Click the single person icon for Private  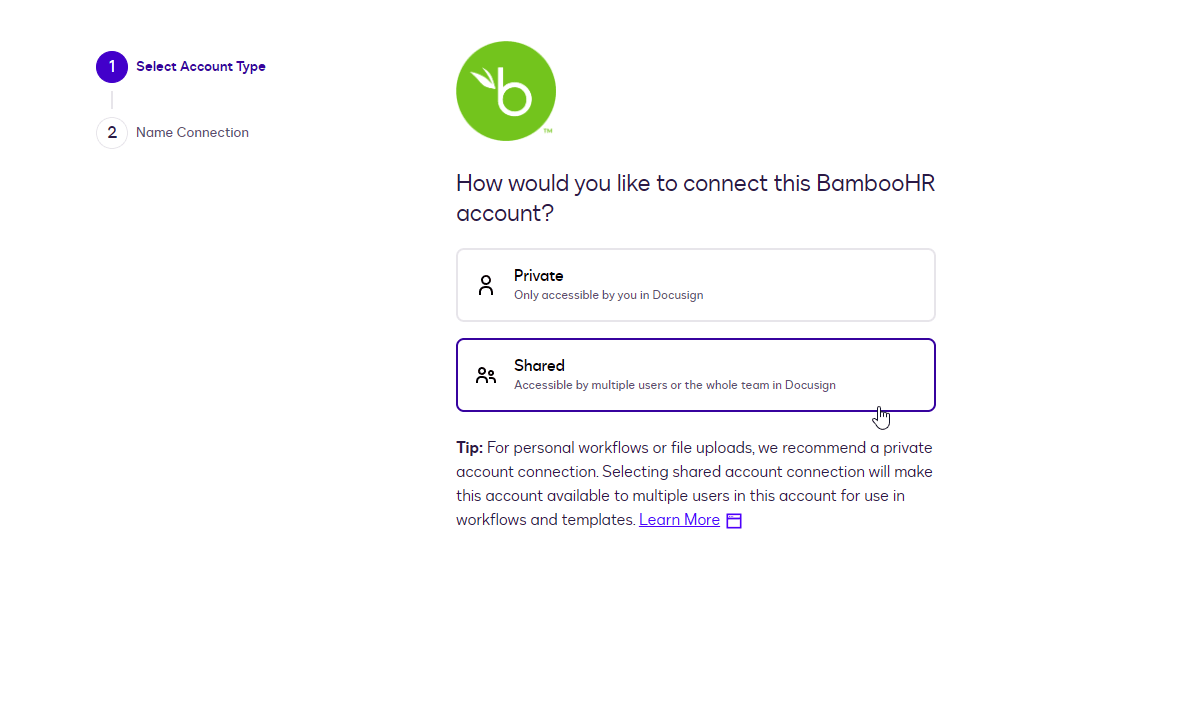pos(486,285)
